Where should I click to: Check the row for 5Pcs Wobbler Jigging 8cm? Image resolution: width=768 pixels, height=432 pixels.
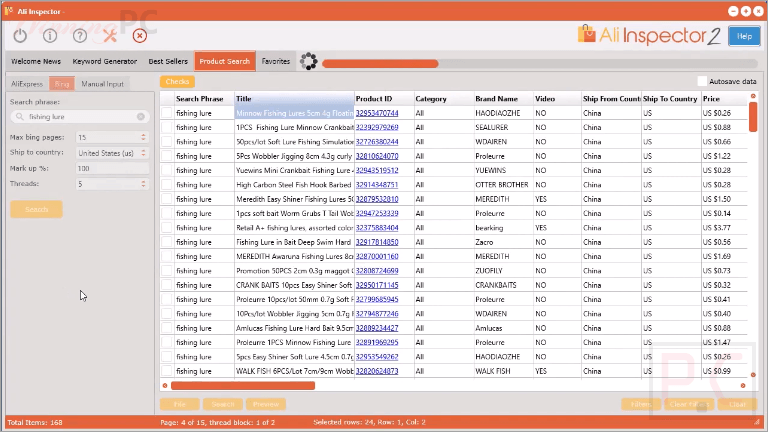tap(167, 156)
